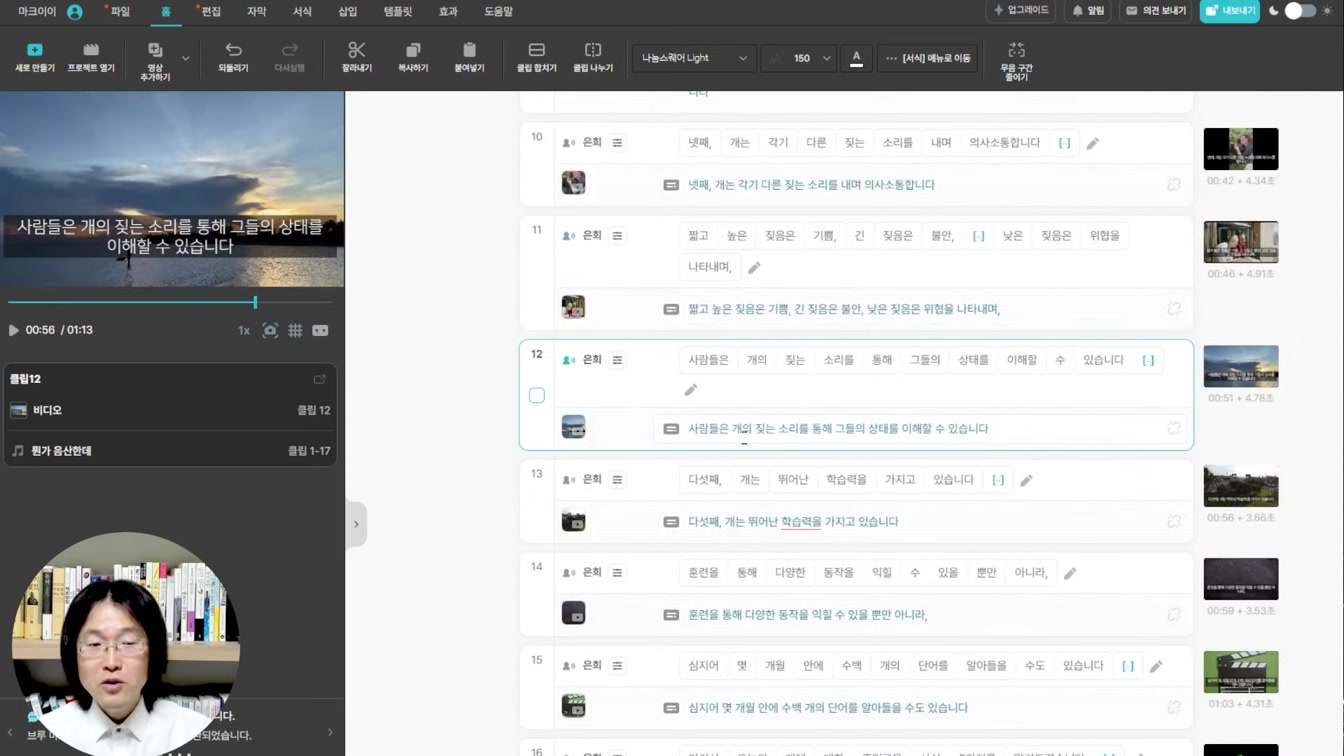The image size is (1344, 756).
Task: Open 알림 notifications
Action: point(1088,10)
